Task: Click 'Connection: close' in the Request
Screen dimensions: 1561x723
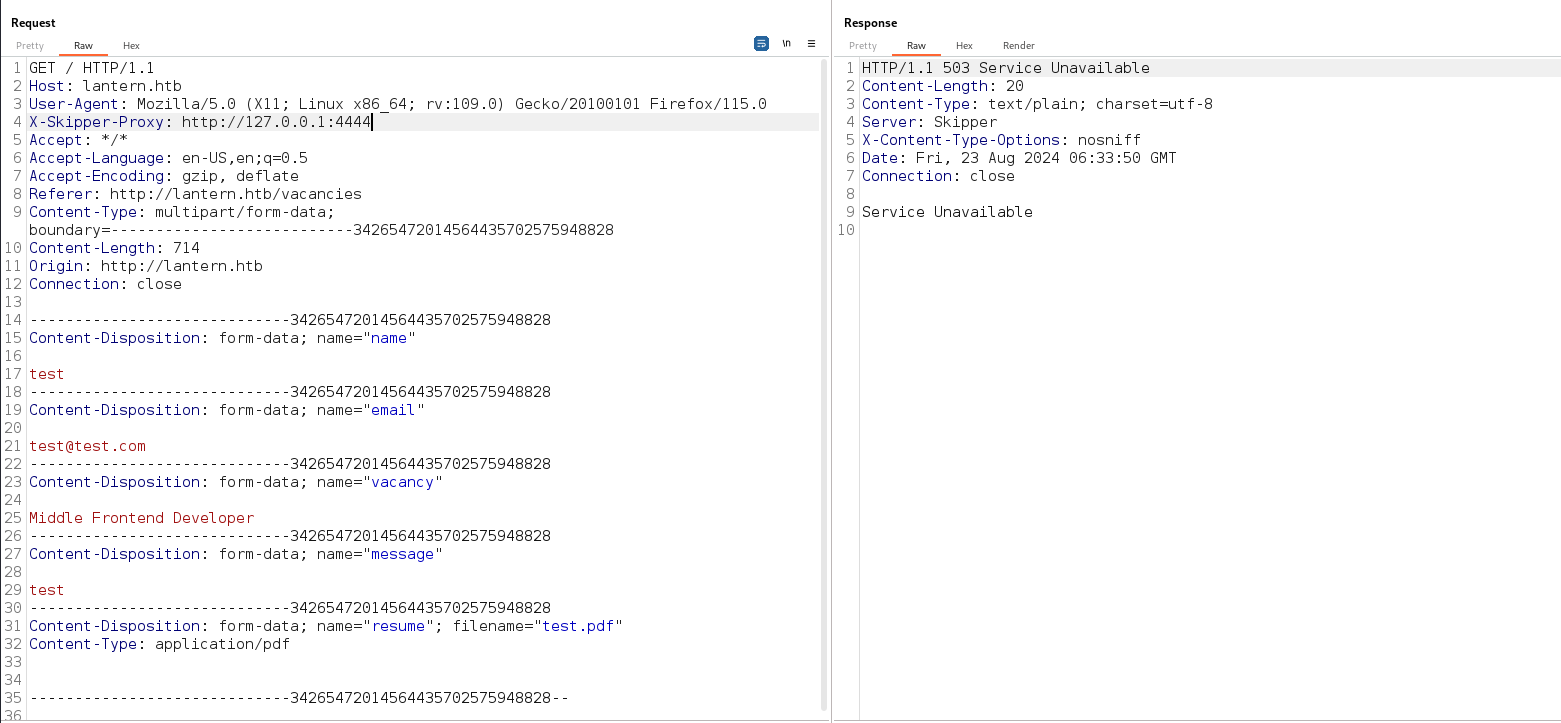Action: point(105,284)
